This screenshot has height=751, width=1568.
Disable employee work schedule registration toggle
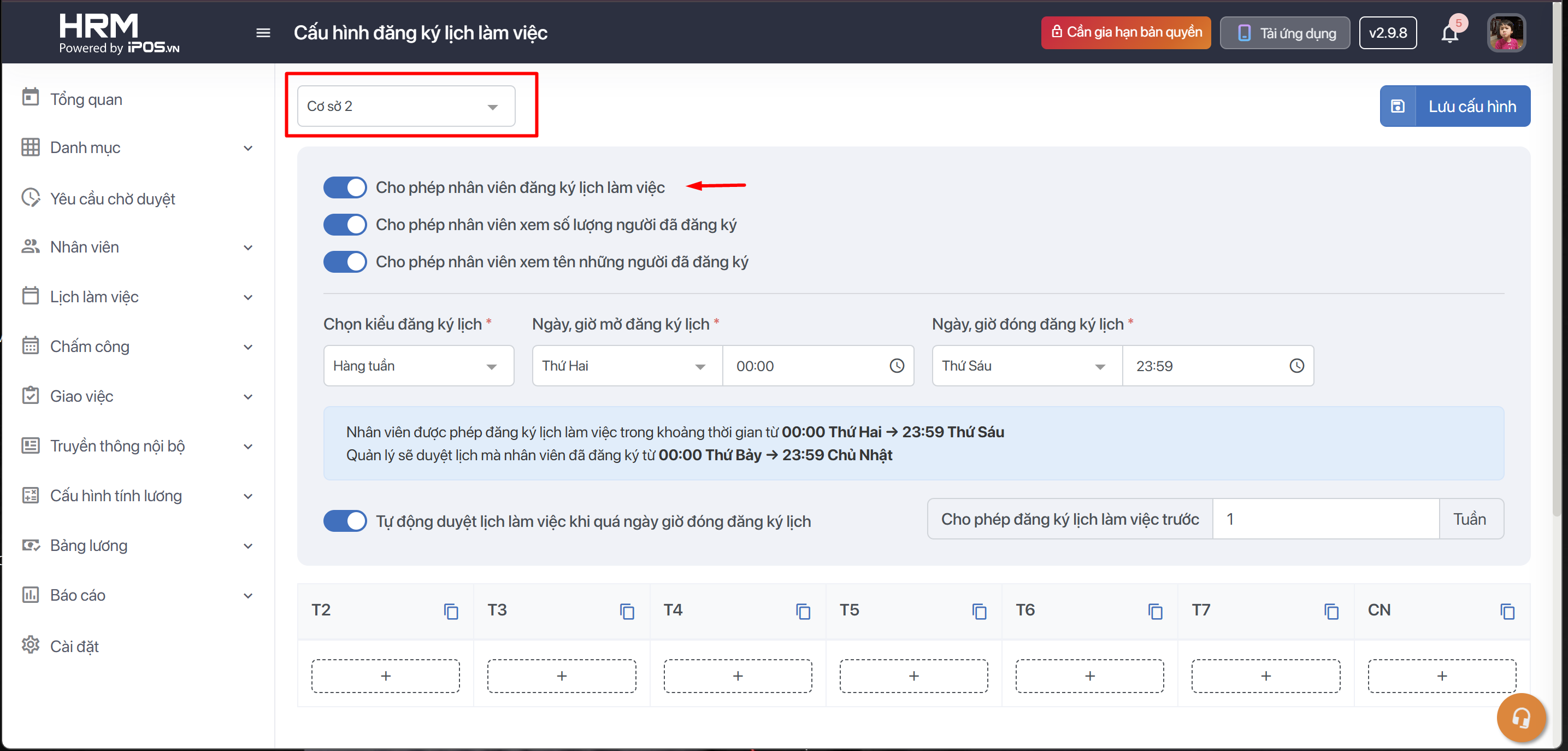tap(345, 187)
